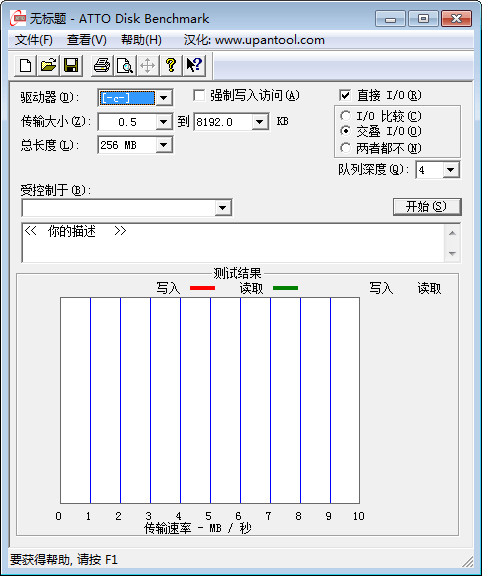Click the description box scroll up arrow
Viewport: 482px width, 576px height.
pos(452,233)
